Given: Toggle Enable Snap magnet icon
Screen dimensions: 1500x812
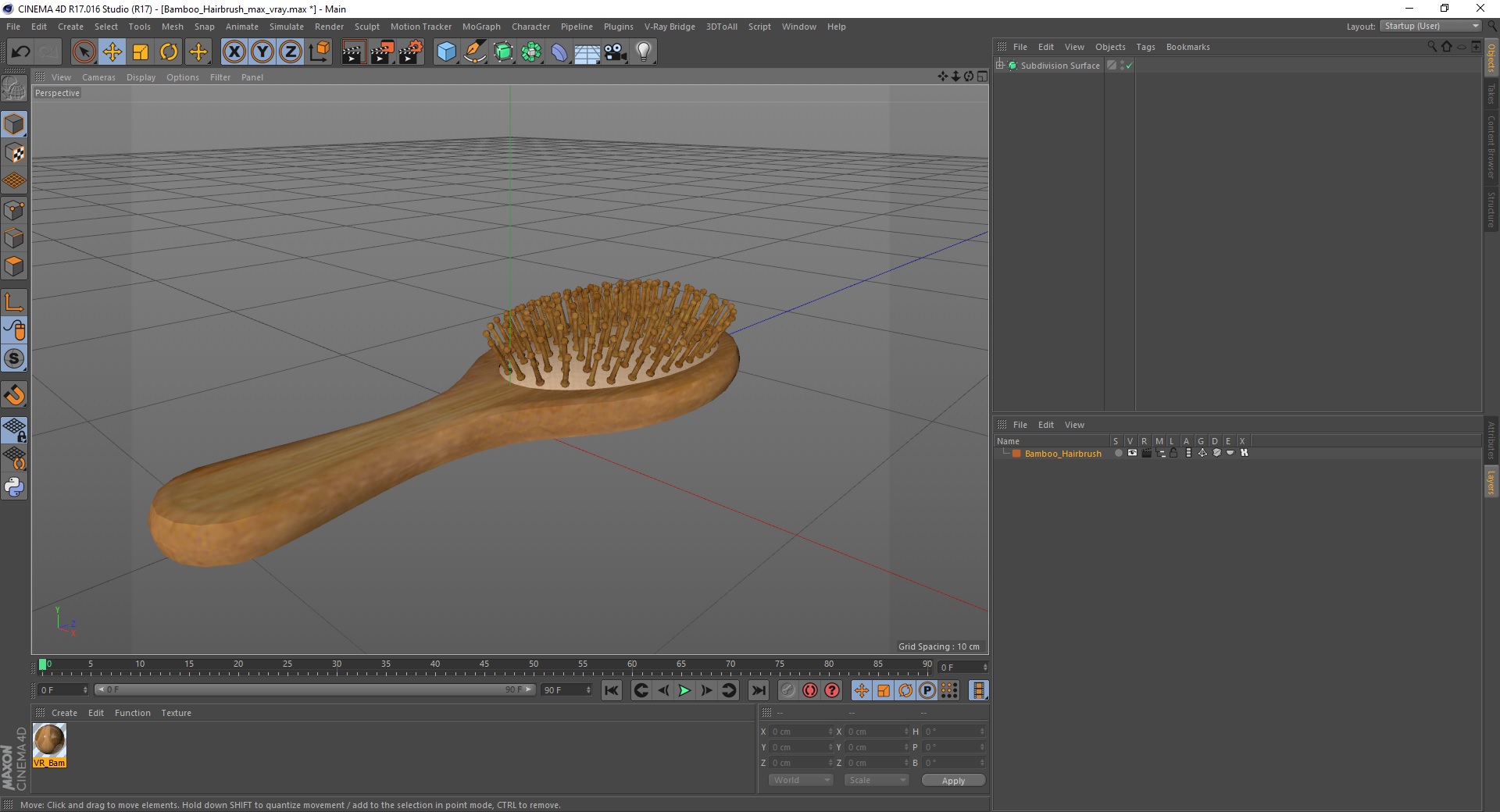Looking at the screenshot, I should [x=14, y=395].
